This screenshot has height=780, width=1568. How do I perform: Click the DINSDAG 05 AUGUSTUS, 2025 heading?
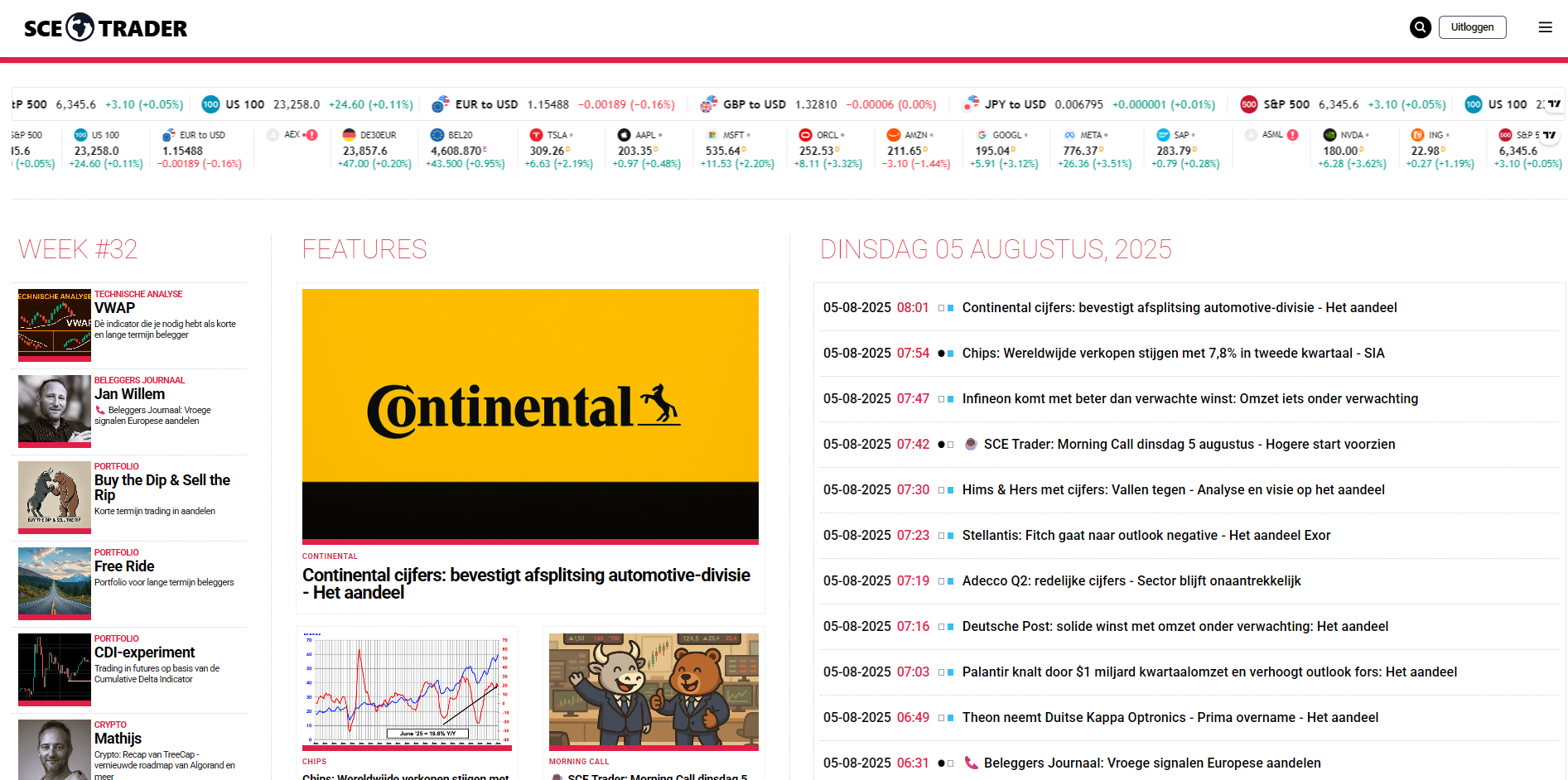click(x=996, y=249)
